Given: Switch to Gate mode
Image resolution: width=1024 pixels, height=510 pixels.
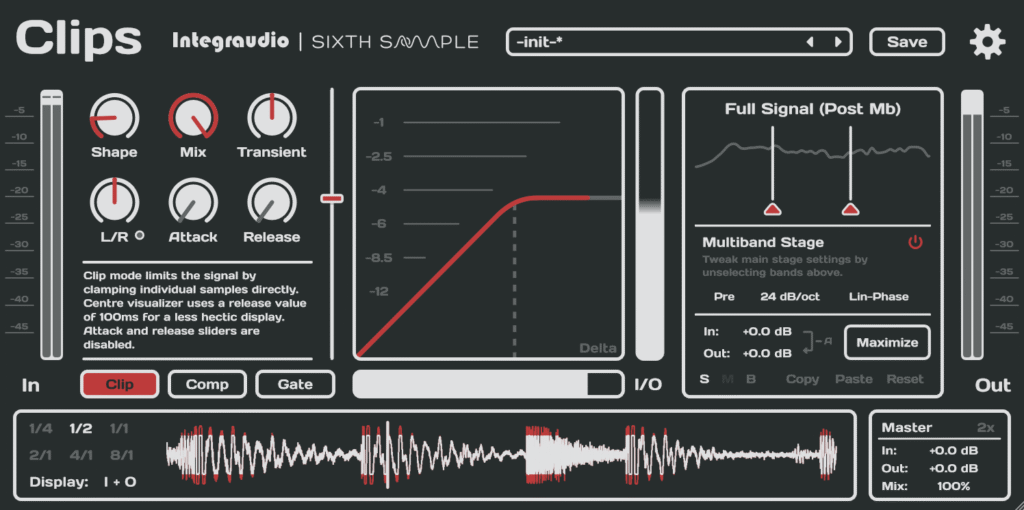Looking at the screenshot, I should click(295, 384).
